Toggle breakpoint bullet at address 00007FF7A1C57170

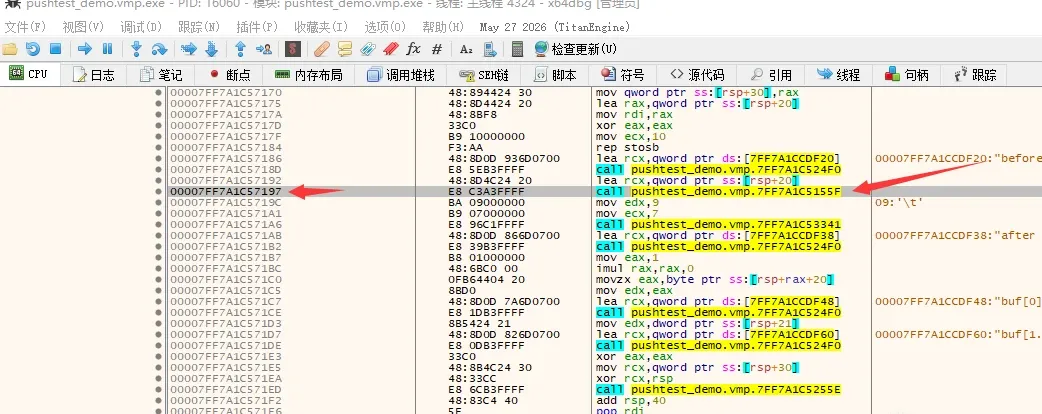158,92
